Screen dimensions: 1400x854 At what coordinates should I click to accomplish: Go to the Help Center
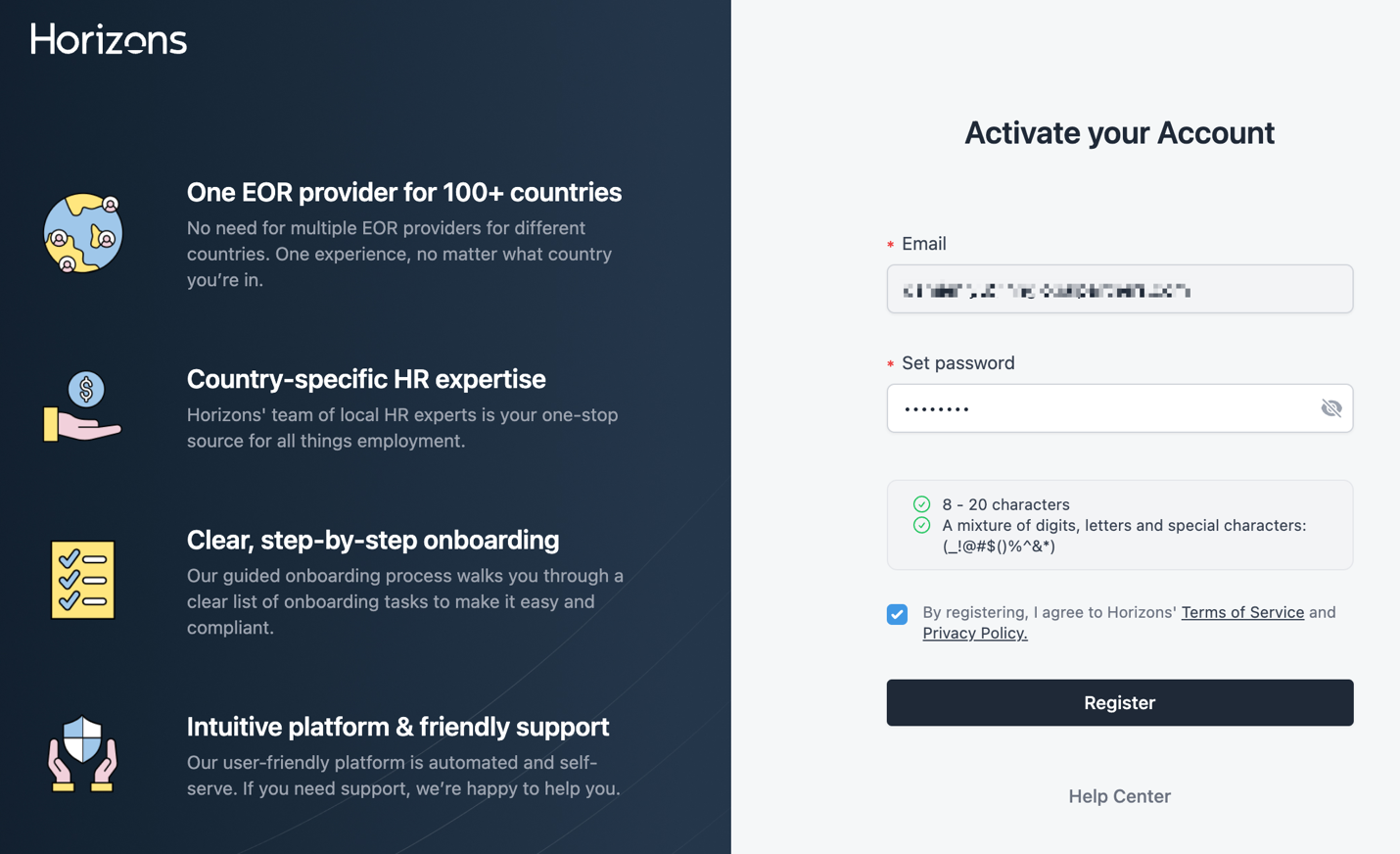1119,796
